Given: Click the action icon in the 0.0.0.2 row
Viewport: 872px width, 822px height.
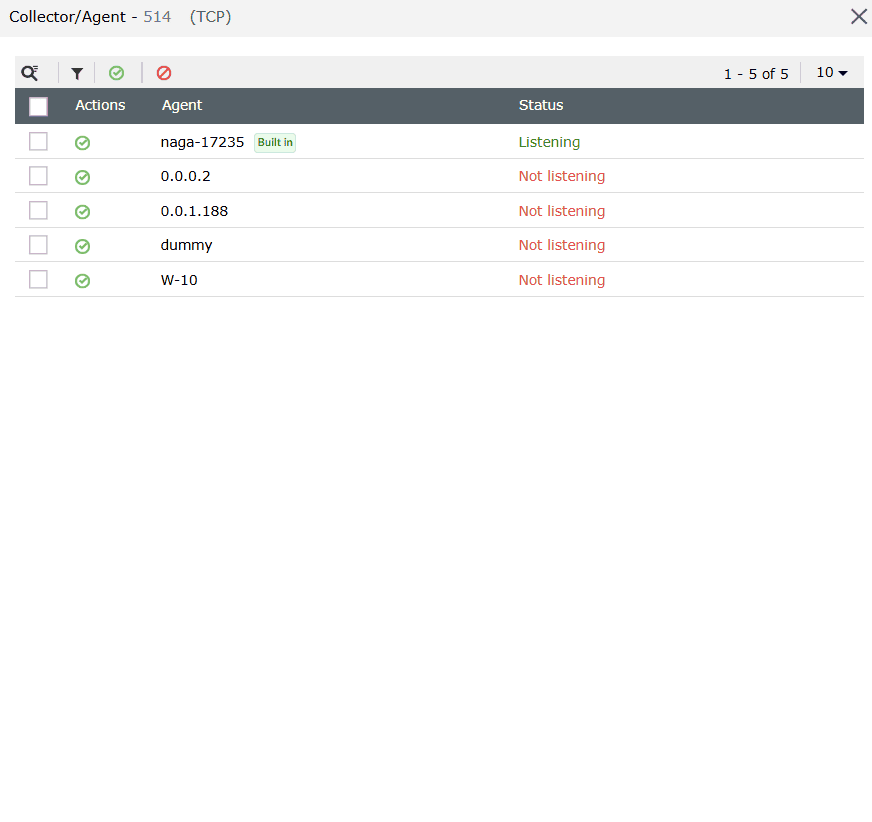Looking at the screenshot, I should (x=82, y=176).
